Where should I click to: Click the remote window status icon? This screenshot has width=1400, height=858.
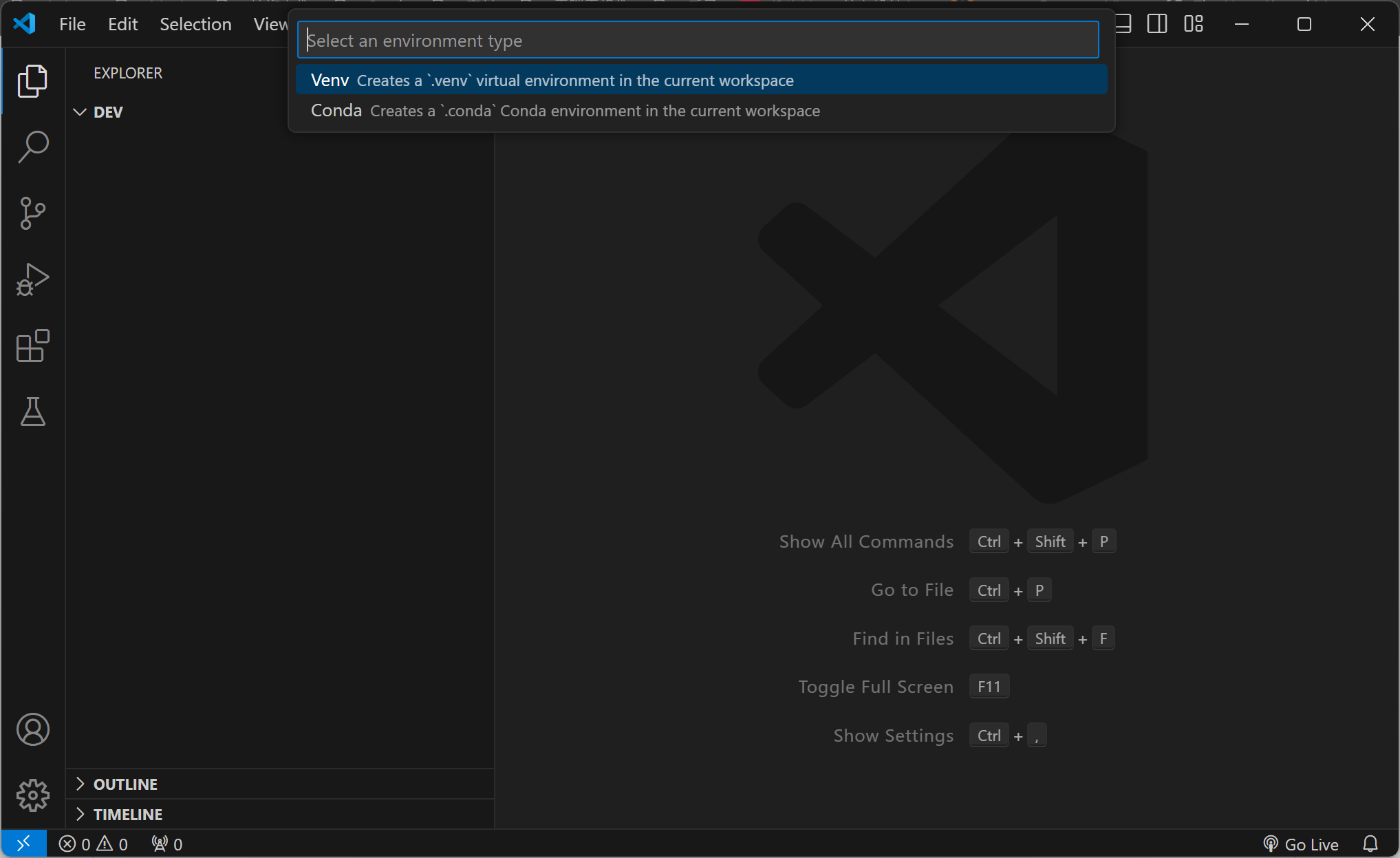coord(23,844)
